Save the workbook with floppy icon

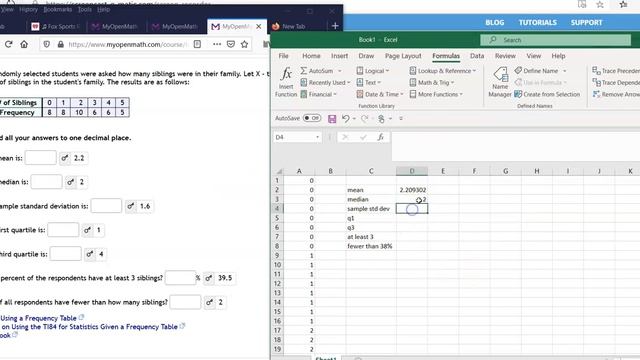click(x=332, y=118)
